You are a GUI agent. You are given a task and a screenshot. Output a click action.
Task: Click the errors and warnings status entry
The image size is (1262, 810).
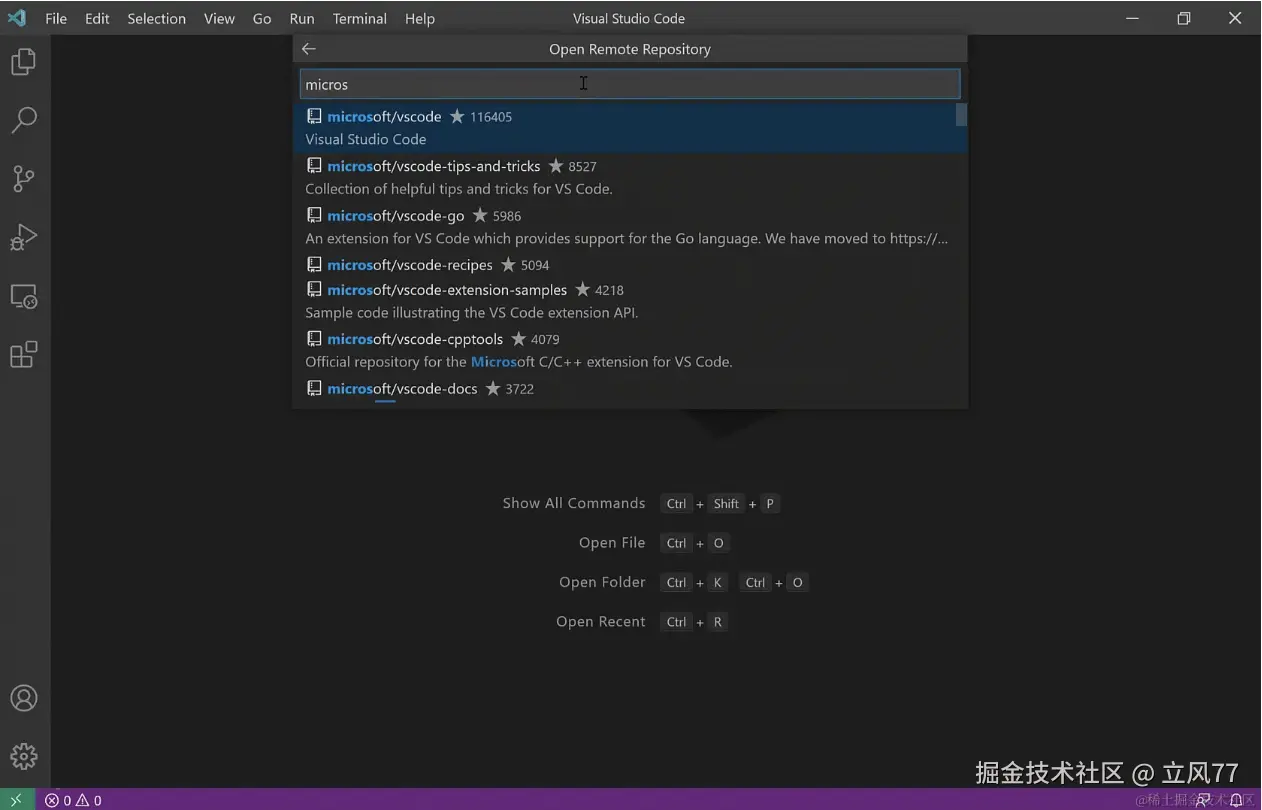coord(73,800)
